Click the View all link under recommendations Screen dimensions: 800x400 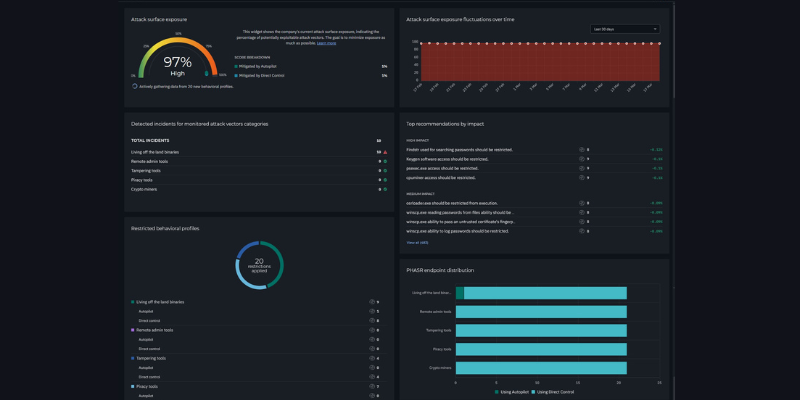click(x=417, y=242)
